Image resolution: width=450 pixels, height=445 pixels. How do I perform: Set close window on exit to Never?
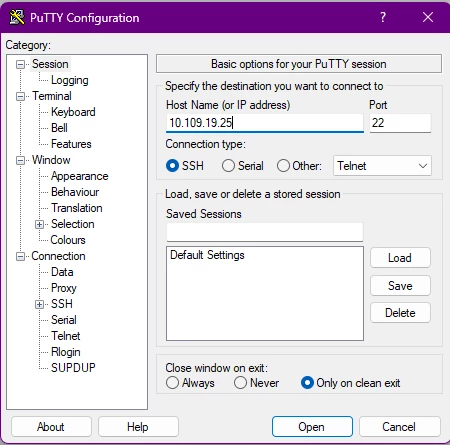240,383
